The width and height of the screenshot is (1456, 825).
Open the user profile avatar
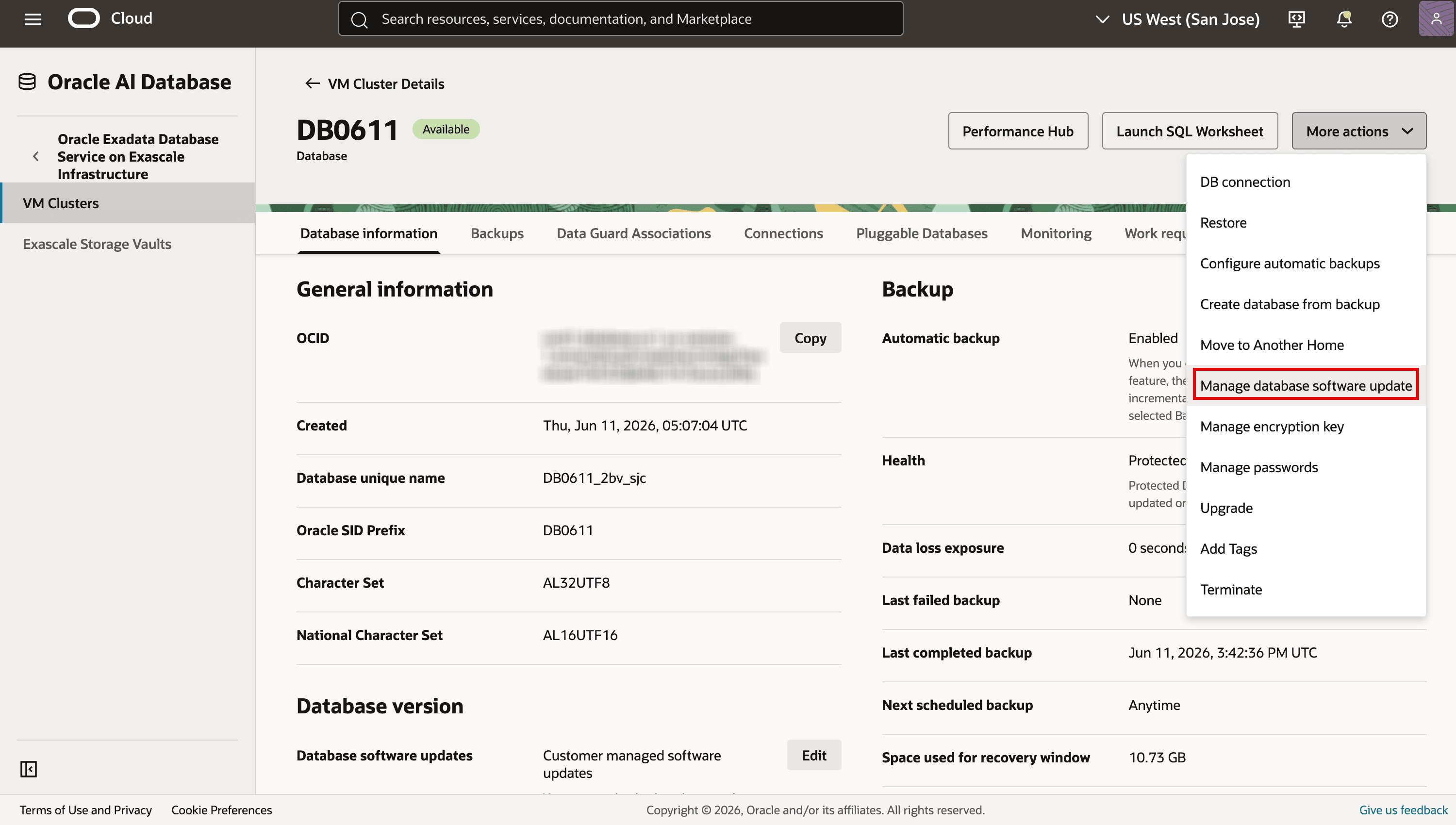pos(1436,19)
